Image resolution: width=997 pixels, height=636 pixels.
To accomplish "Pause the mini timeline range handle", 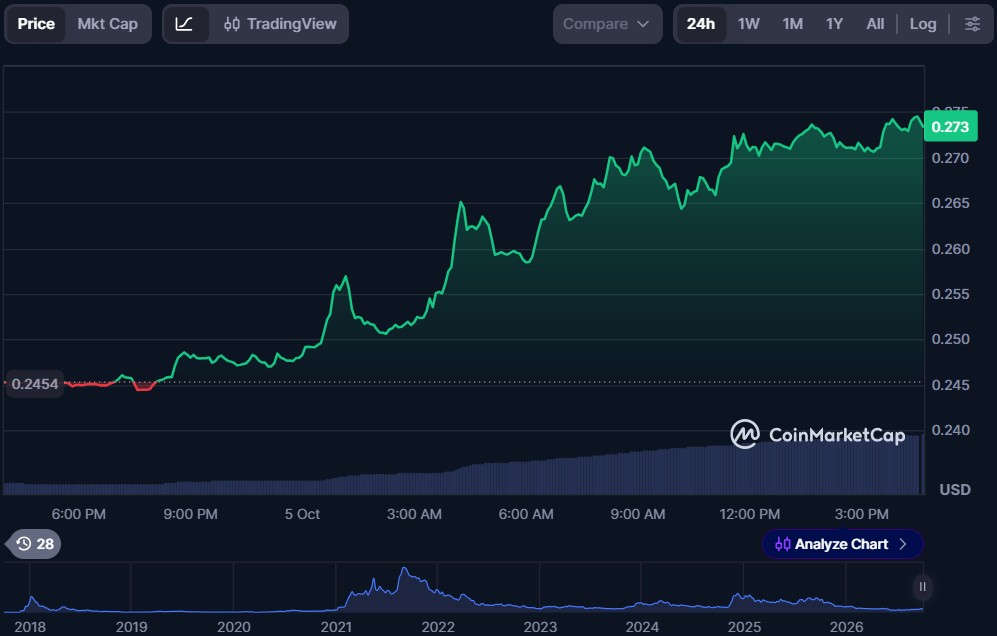I will click(922, 587).
